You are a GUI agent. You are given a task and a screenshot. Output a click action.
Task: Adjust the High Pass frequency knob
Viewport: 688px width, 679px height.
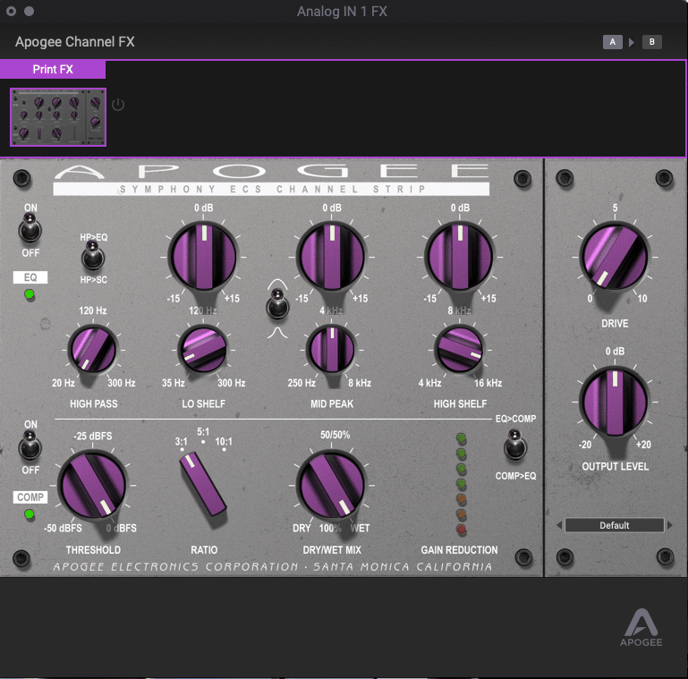click(93, 349)
